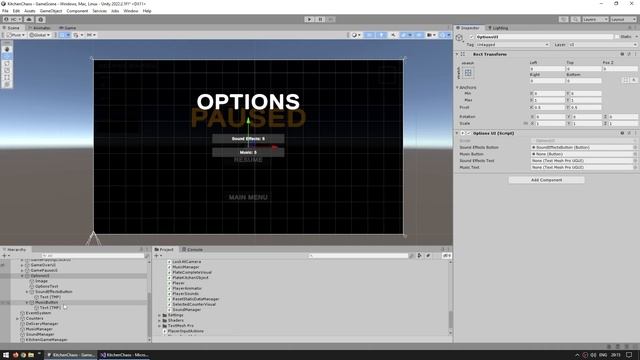Expand the Counters object in the Hierarchy
This screenshot has height=360, width=640.
pyautogui.click(x=18, y=318)
